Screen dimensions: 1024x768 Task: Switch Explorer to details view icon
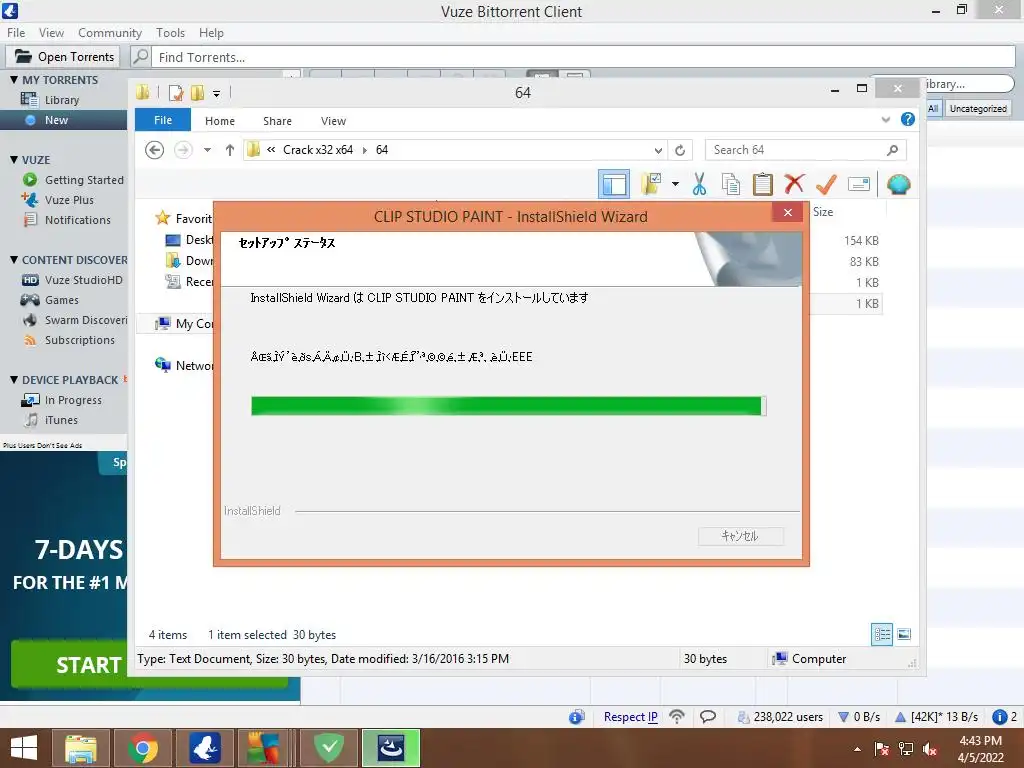click(x=882, y=634)
